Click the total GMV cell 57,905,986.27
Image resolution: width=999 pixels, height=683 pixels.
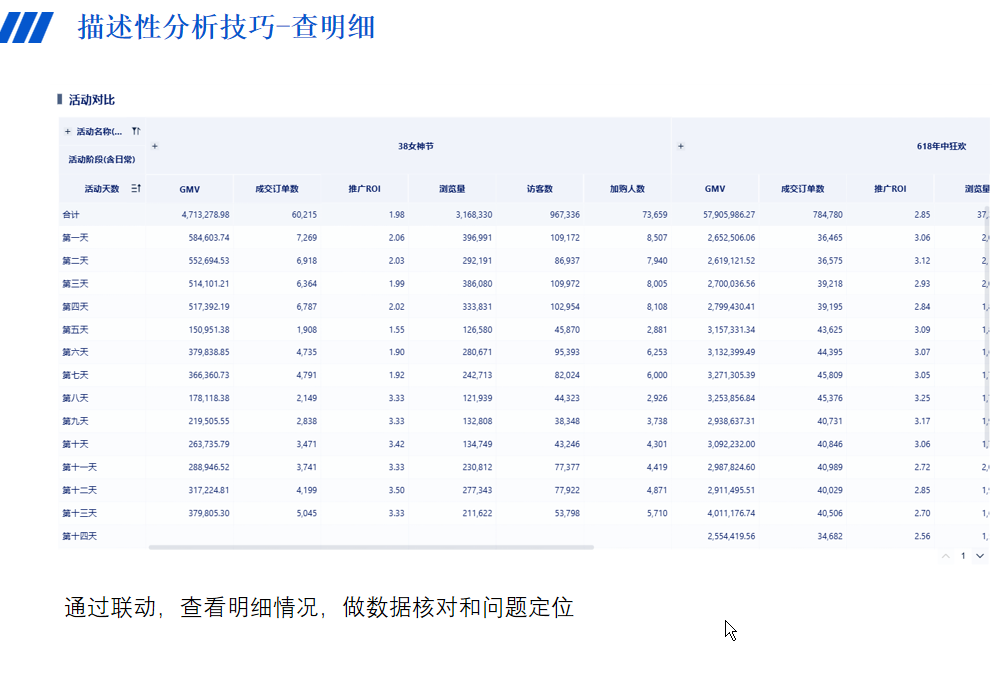pos(729,215)
